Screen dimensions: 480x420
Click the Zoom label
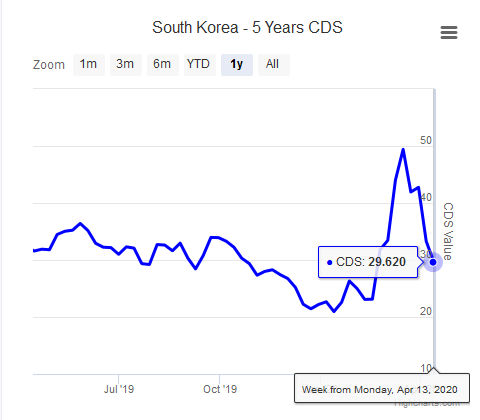point(49,65)
